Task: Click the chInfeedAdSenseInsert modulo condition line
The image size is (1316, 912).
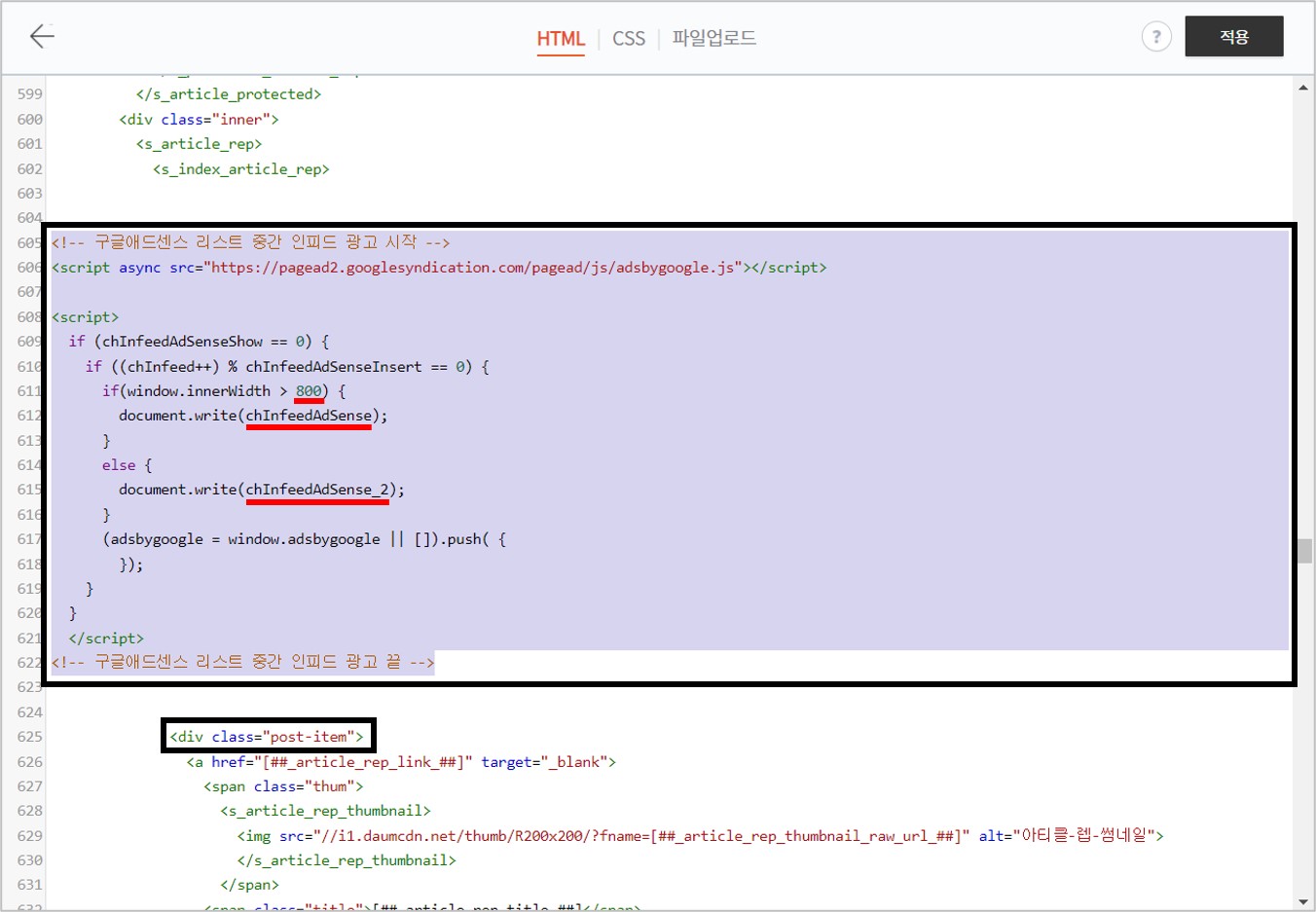Action: [287, 367]
